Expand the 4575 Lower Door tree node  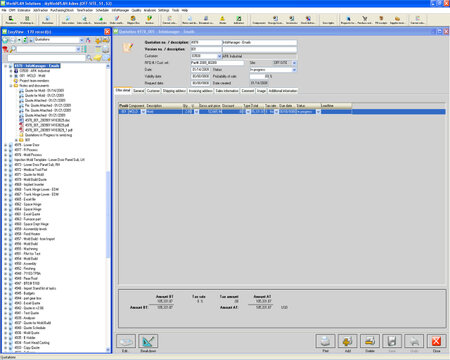[6, 145]
